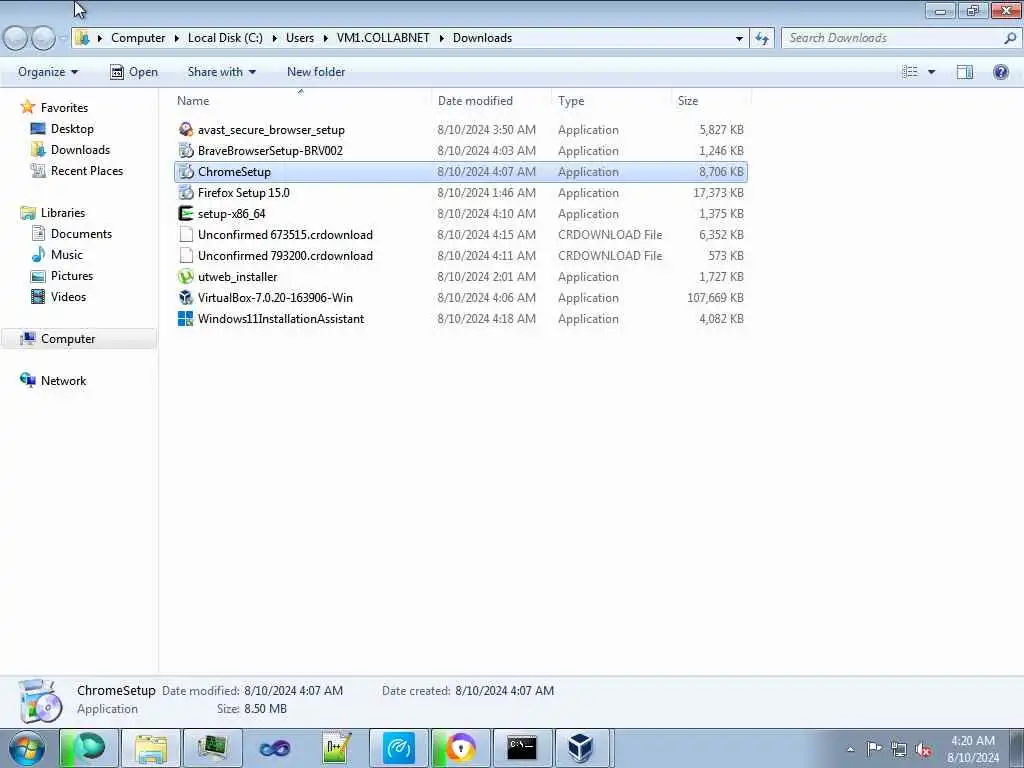Sort by the Size column header
Screen dimensions: 1024x768
click(x=711, y=101)
